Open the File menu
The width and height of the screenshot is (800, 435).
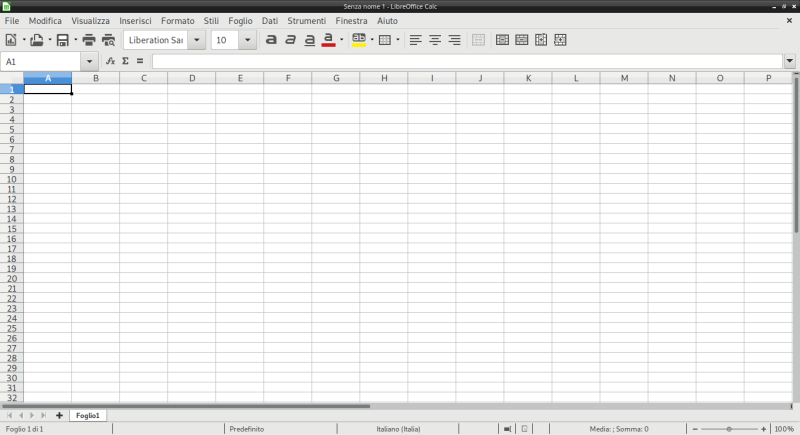12,21
